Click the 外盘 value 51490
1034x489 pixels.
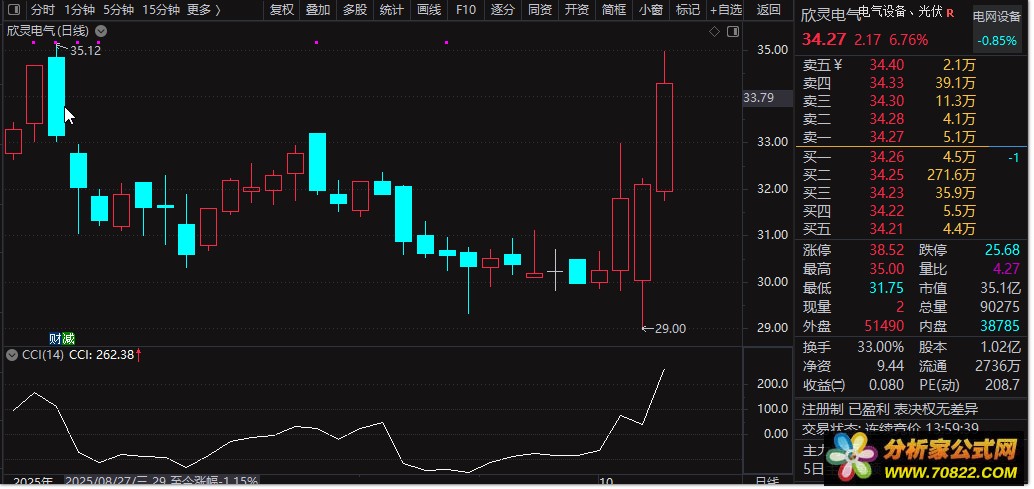click(x=885, y=326)
